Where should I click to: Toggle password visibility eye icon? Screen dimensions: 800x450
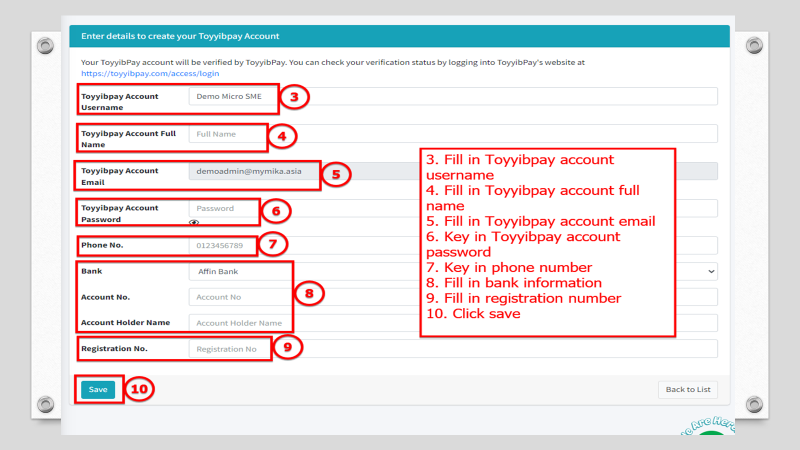tap(194, 222)
